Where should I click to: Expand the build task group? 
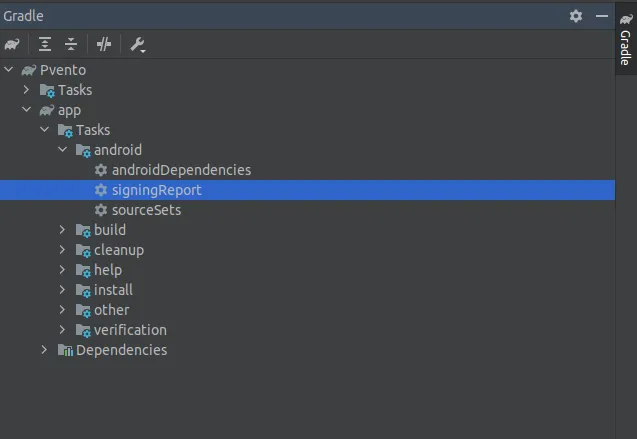[x=63, y=230]
